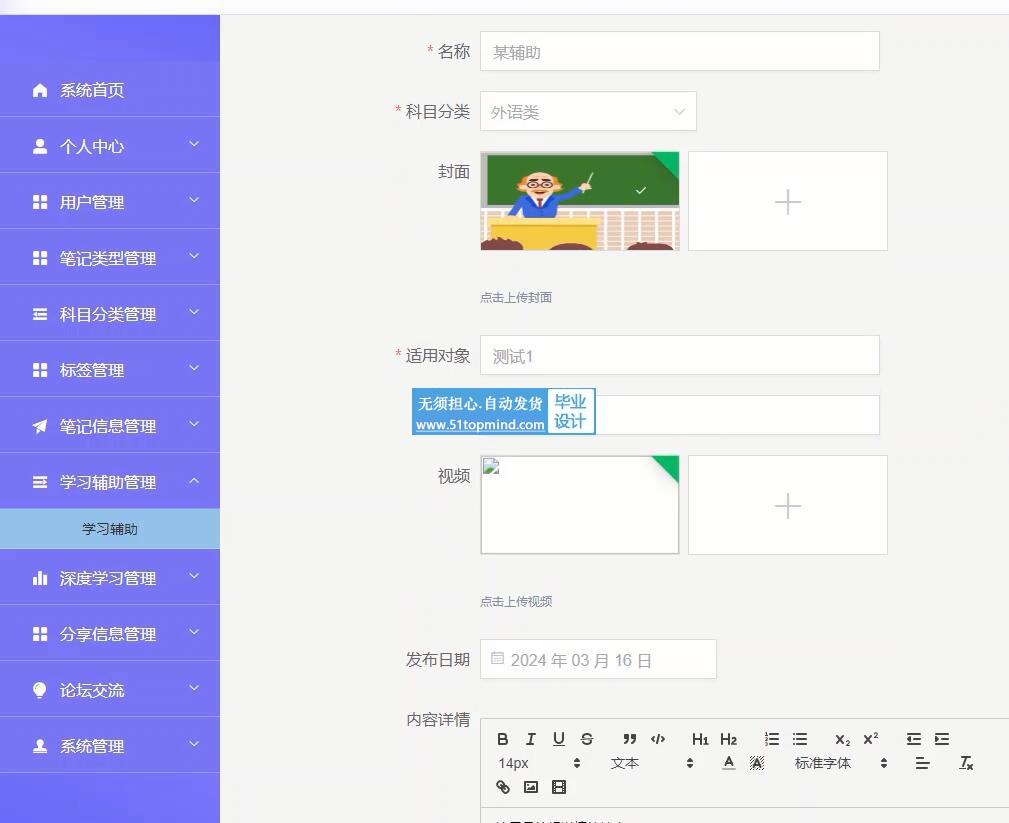This screenshot has height=823, width=1009.
Task: Open the 标准字体 font family dropdown
Action: [840, 763]
